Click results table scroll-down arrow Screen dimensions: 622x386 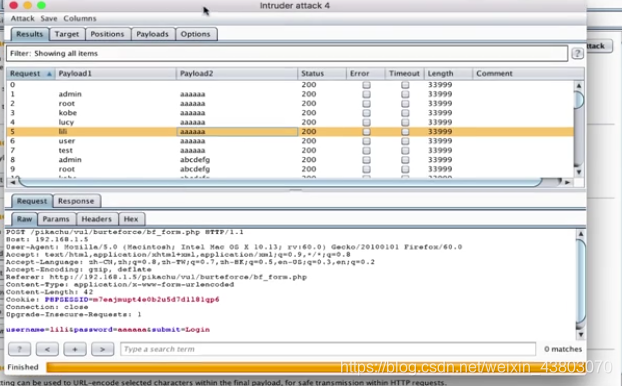[579, 172]
